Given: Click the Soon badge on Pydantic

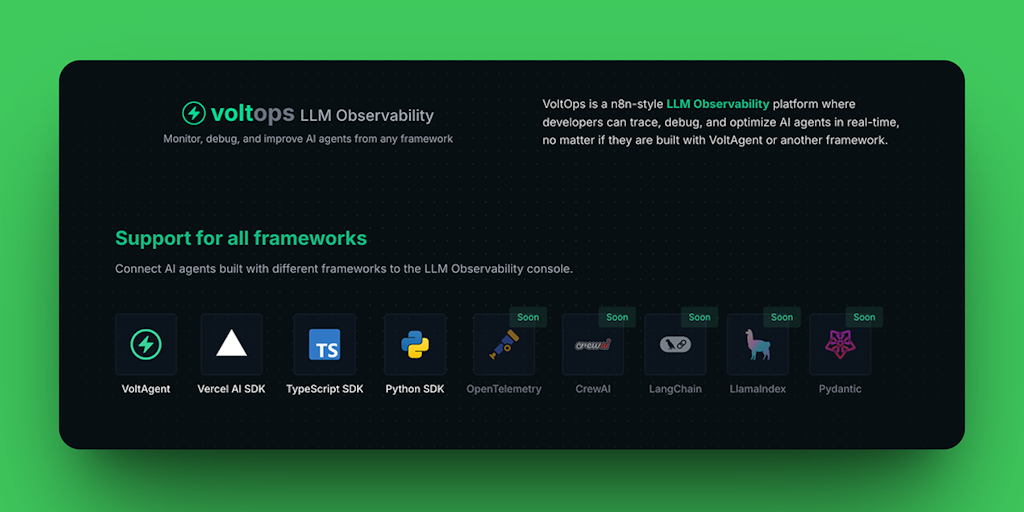Looking at the screenshot, I should coord(864,317).
